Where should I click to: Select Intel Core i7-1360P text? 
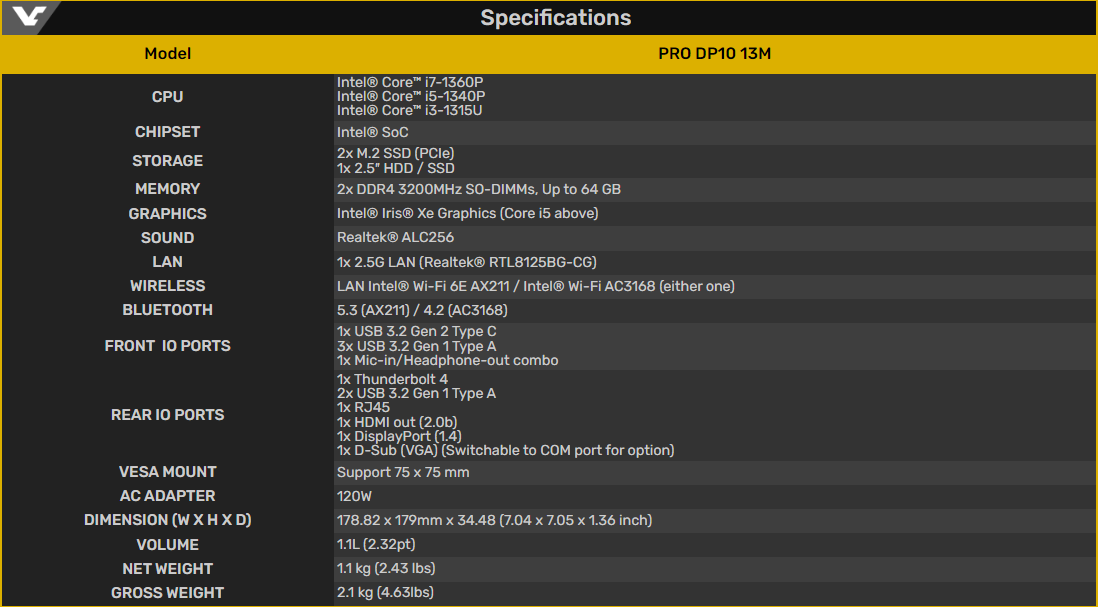(x=410, y=83)
